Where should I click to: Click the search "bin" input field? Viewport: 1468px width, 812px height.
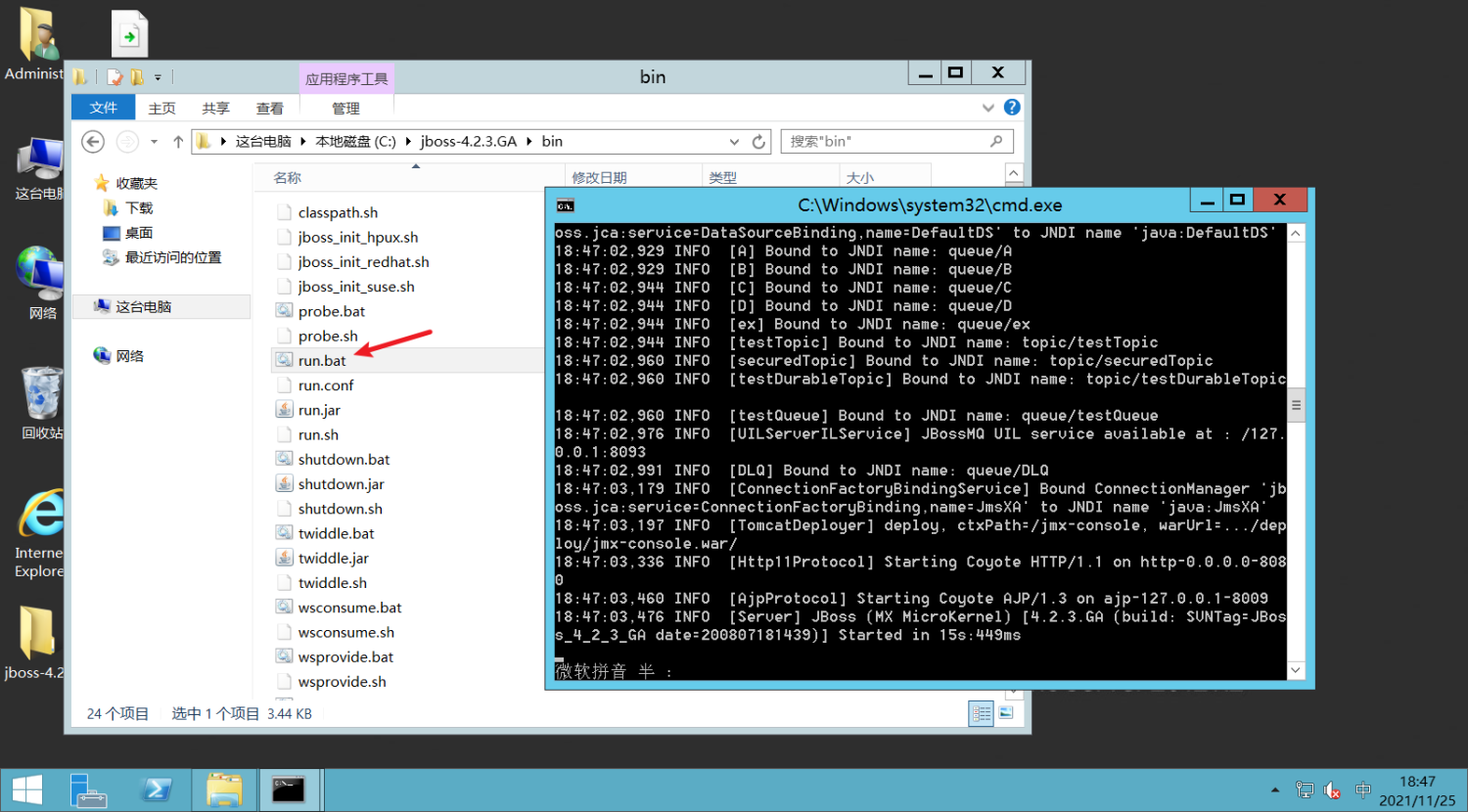coord(895,142)
